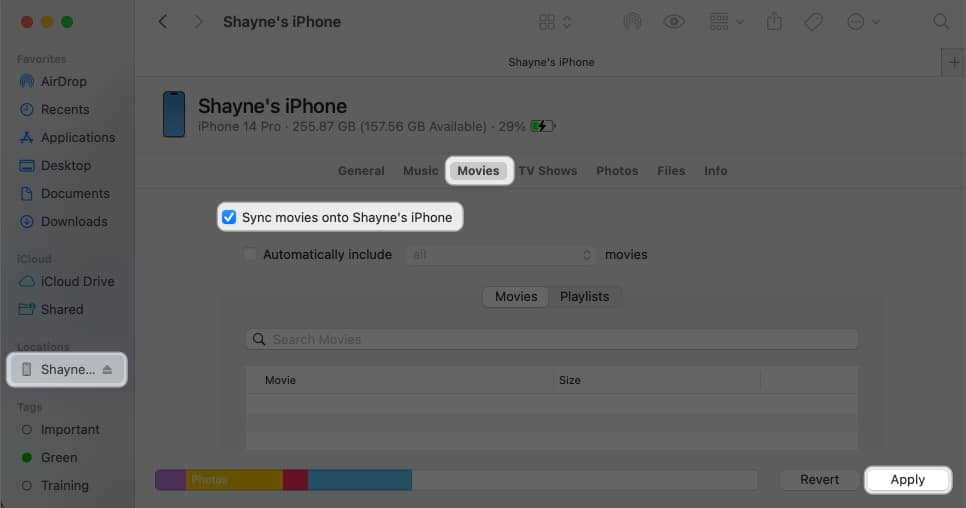Click the AirDrop toolbar icon
This screenshot has width=966, height=508.
click(632, 22)
